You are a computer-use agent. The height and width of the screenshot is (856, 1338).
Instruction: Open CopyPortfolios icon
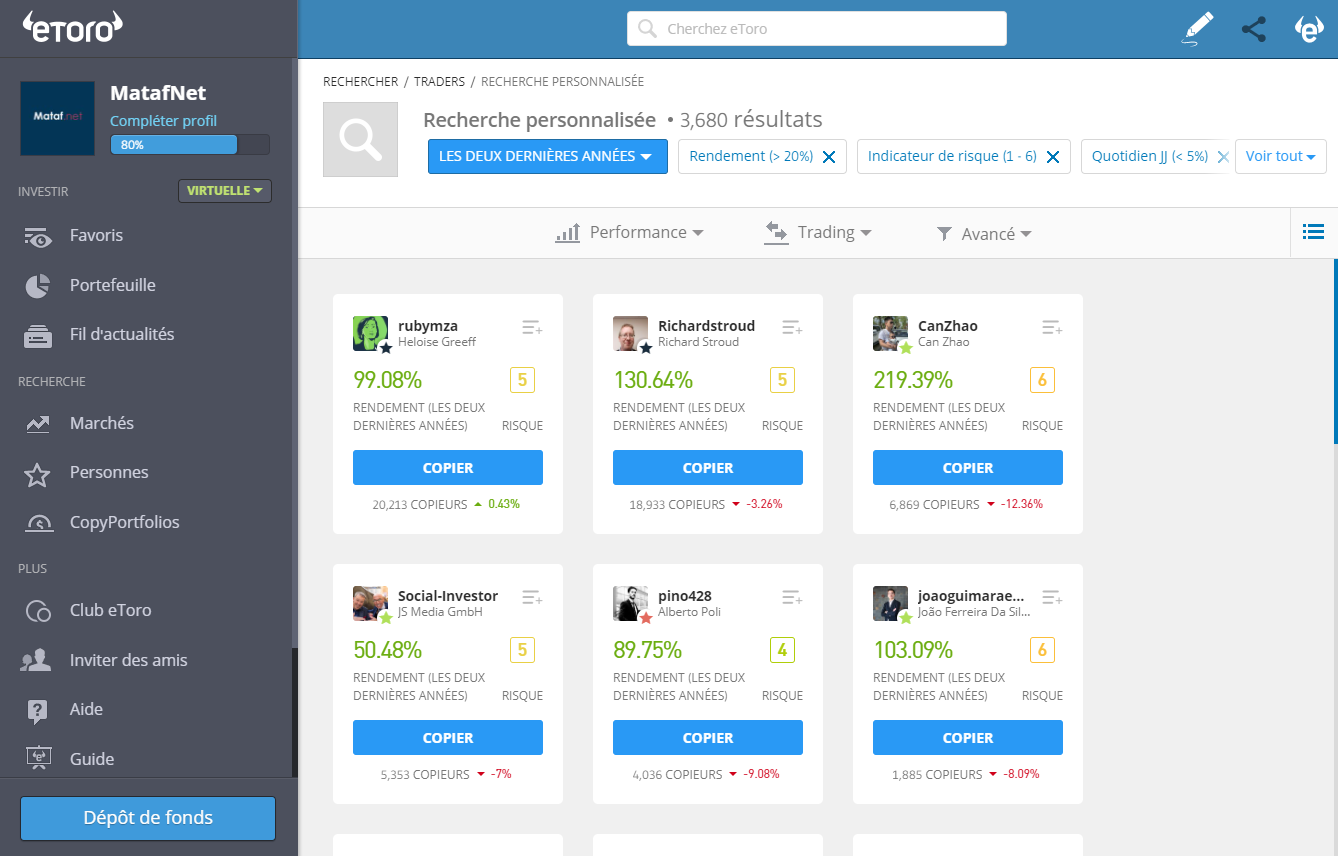click(38, 523)
